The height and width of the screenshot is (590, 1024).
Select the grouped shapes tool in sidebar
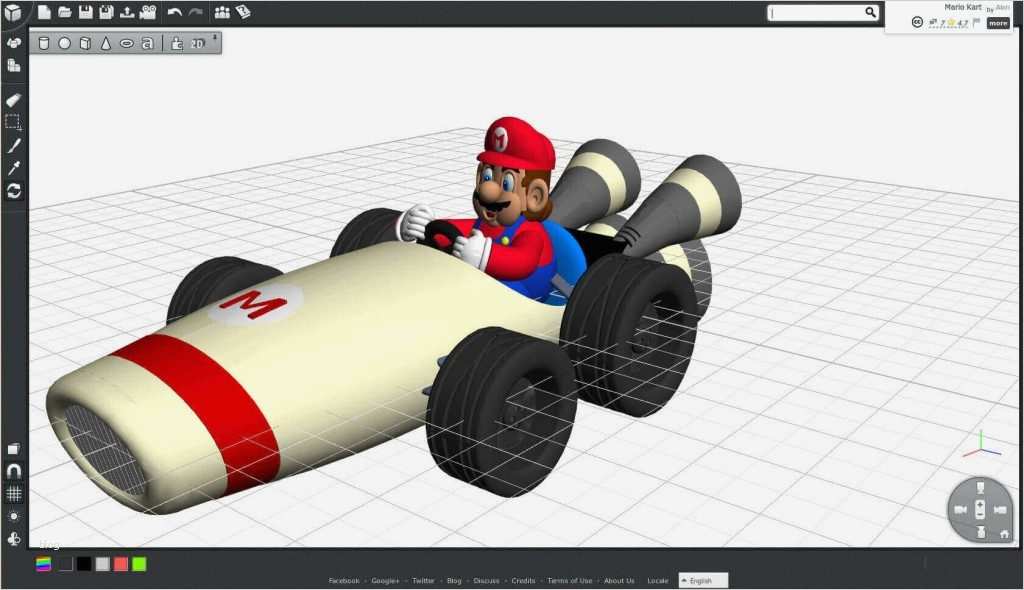pyautogui.click(x=14, y=43)
